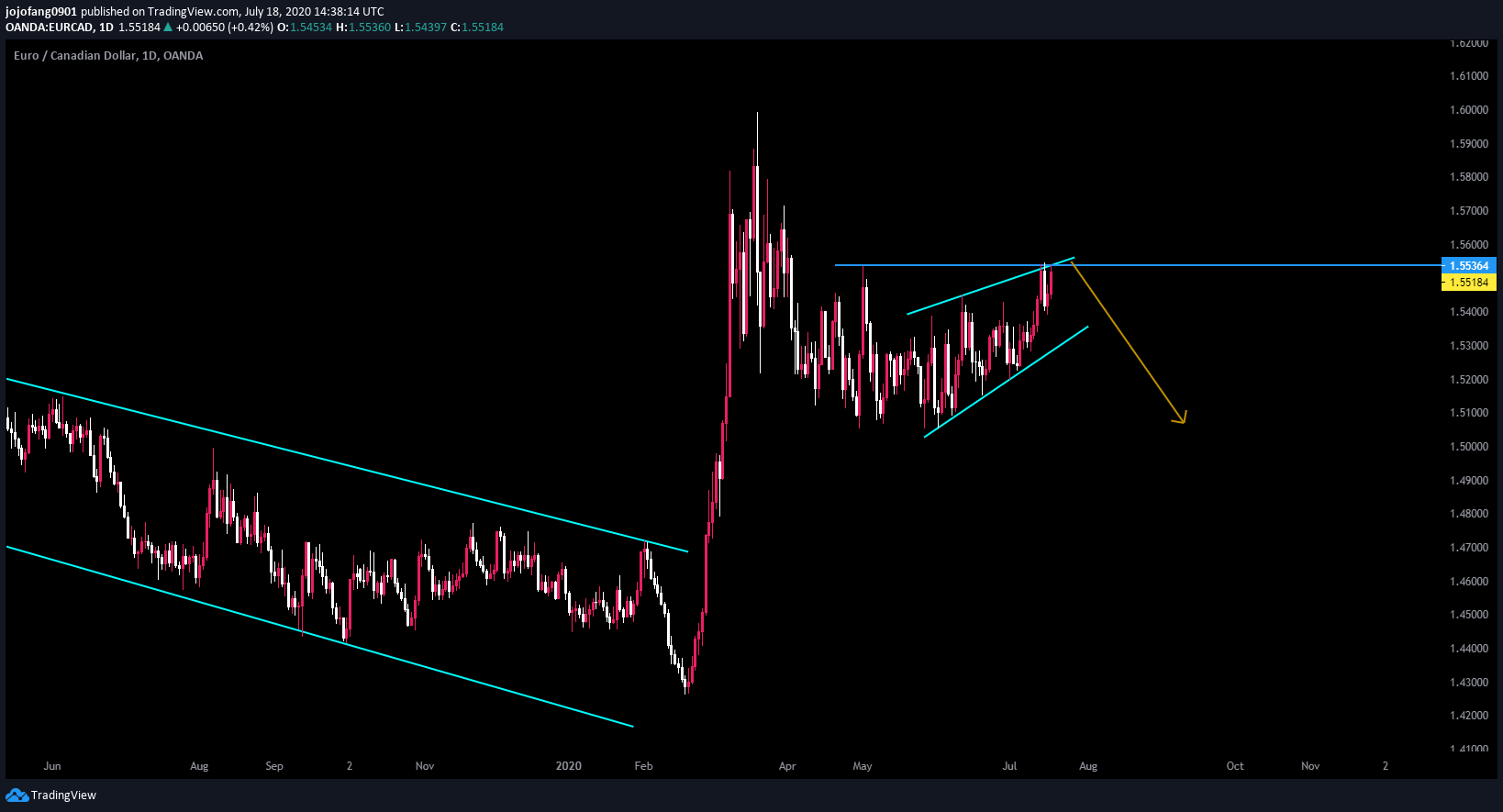The image size is (1503, 812).
Task: Click the Oct label on time axis
Action: [1235, 765]
